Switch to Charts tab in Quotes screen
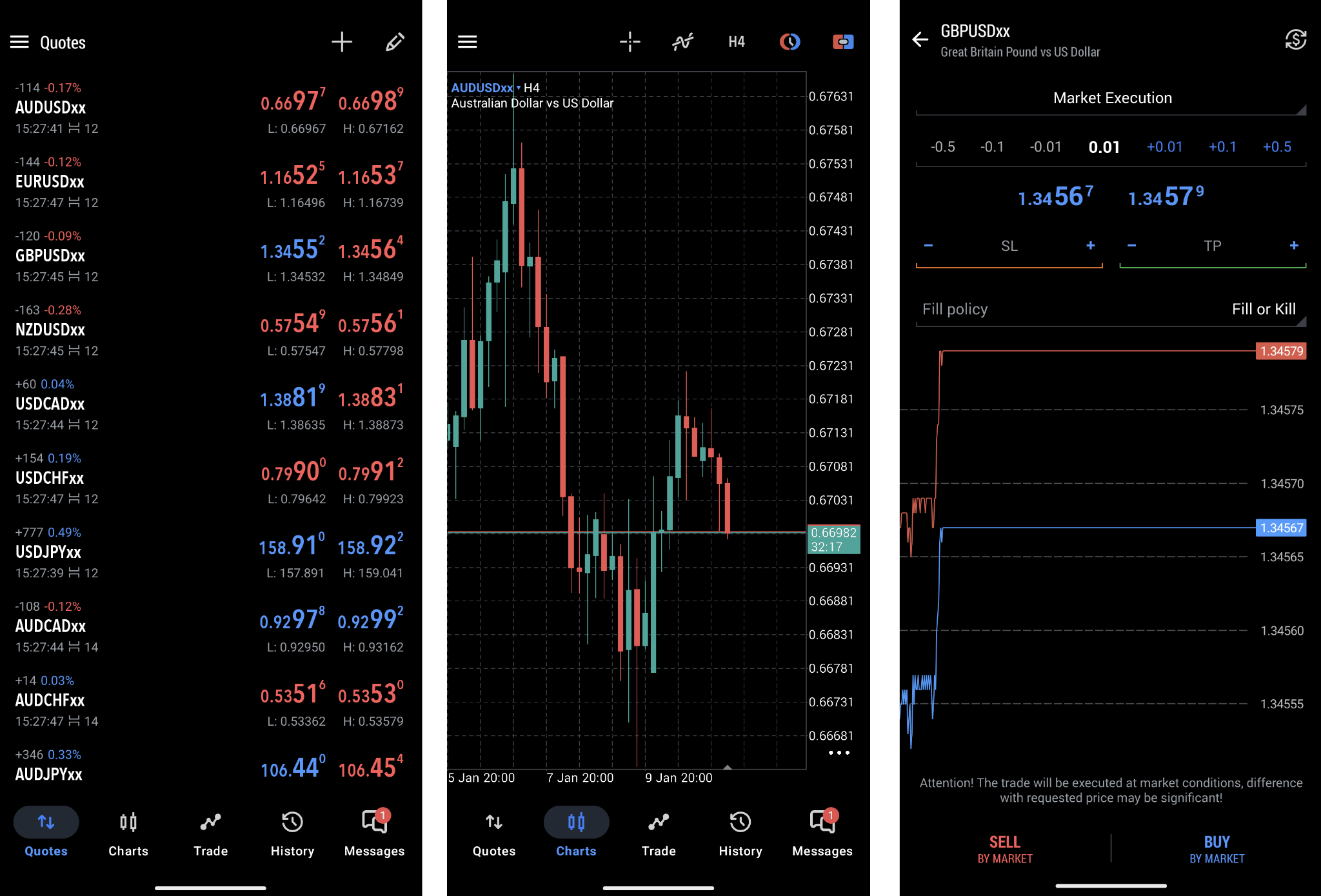Screen dimensions: 1321x896 pyautogui.click(x=128, y=832)
